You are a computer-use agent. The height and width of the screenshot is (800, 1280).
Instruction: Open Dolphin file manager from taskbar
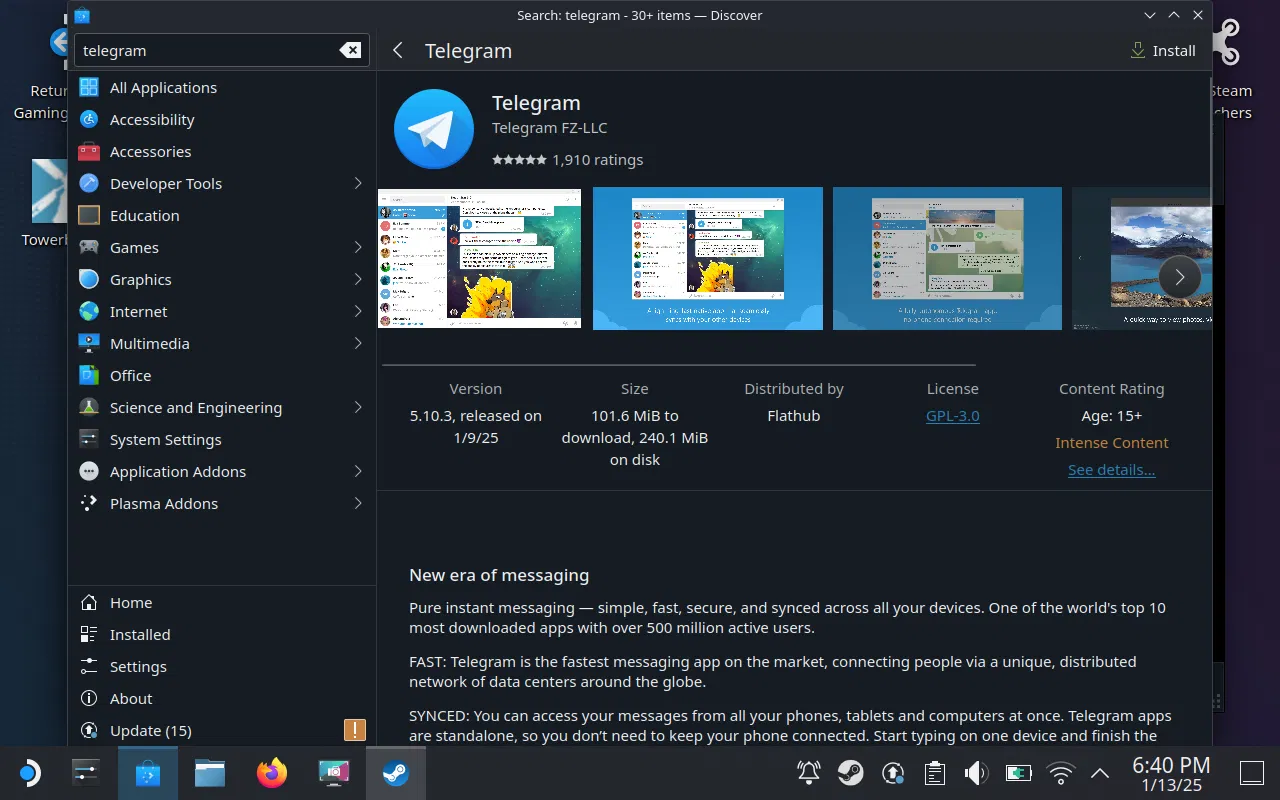(x=209, y=773)
